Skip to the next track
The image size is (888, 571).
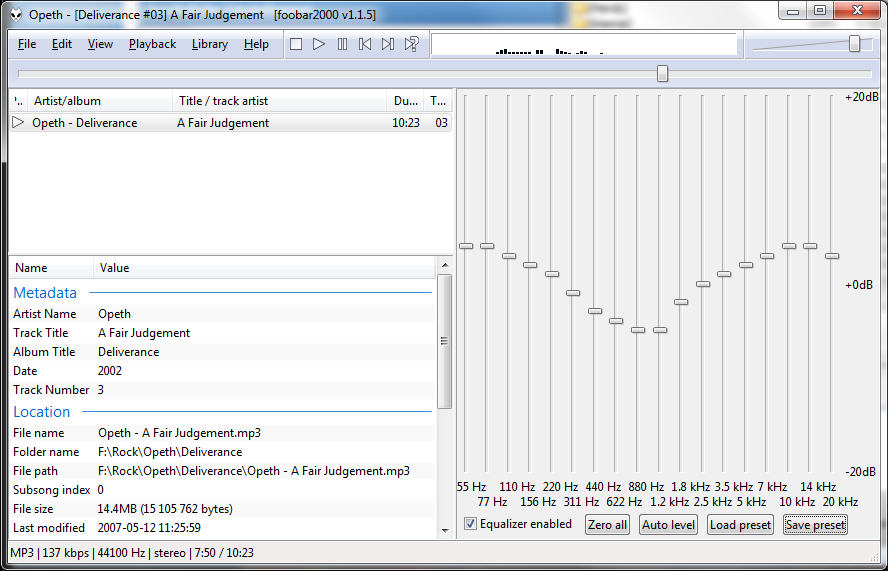tap(388, 44)
